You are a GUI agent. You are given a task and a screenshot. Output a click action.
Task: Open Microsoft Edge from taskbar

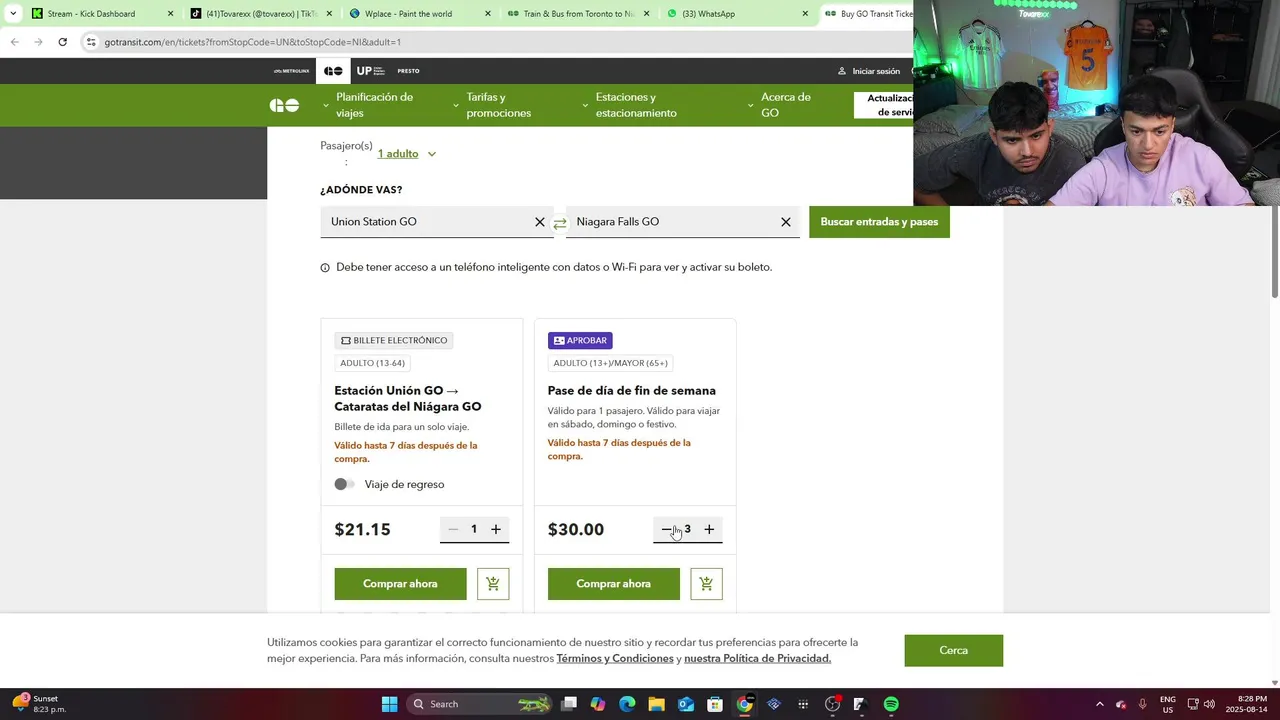[x=627, y=704]
